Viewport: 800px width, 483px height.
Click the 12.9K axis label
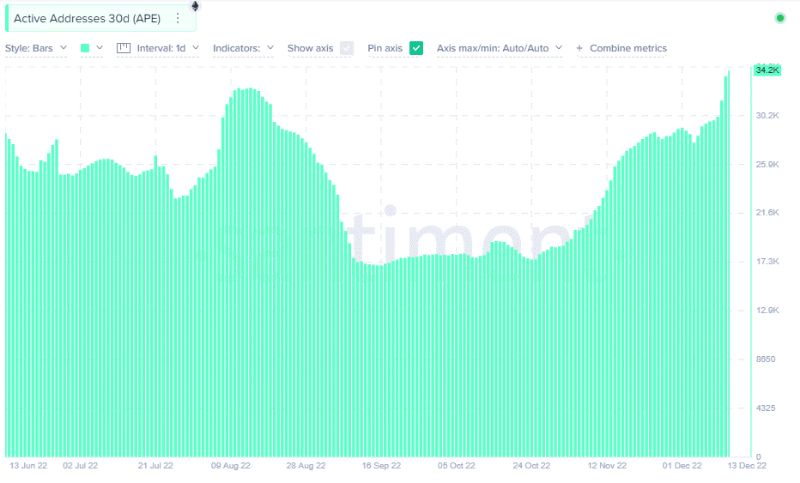point(767,310)
